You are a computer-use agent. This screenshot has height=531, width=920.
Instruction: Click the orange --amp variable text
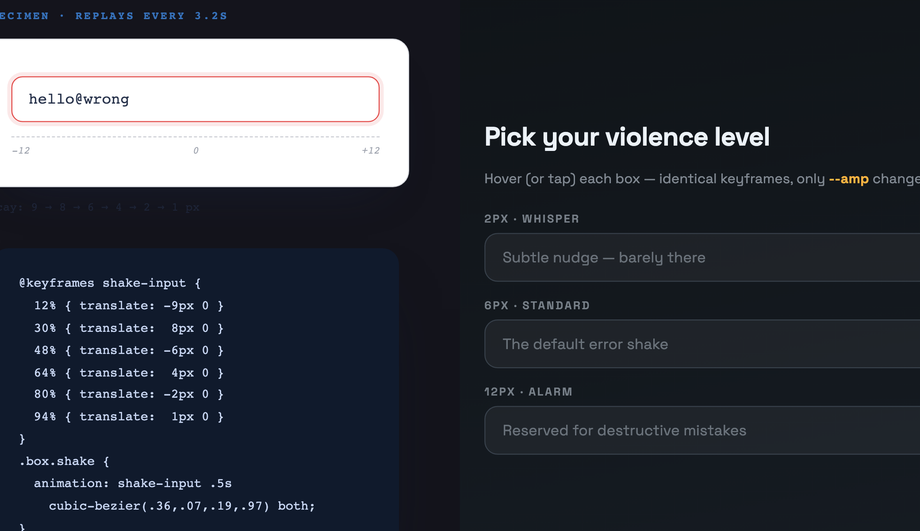click(x=848, y=179)
